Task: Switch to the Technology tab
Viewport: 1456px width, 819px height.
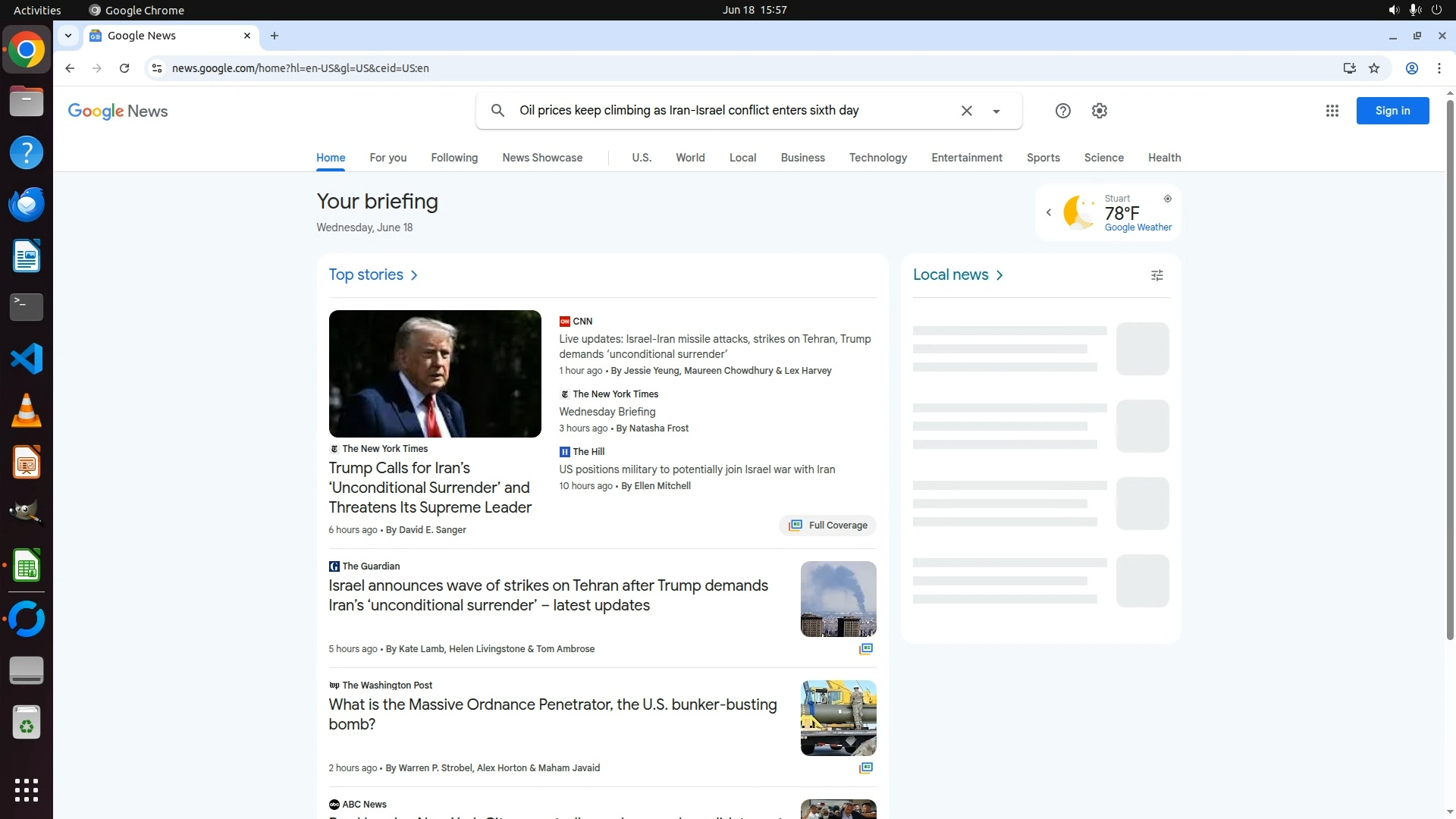Action: click(877, 158)
